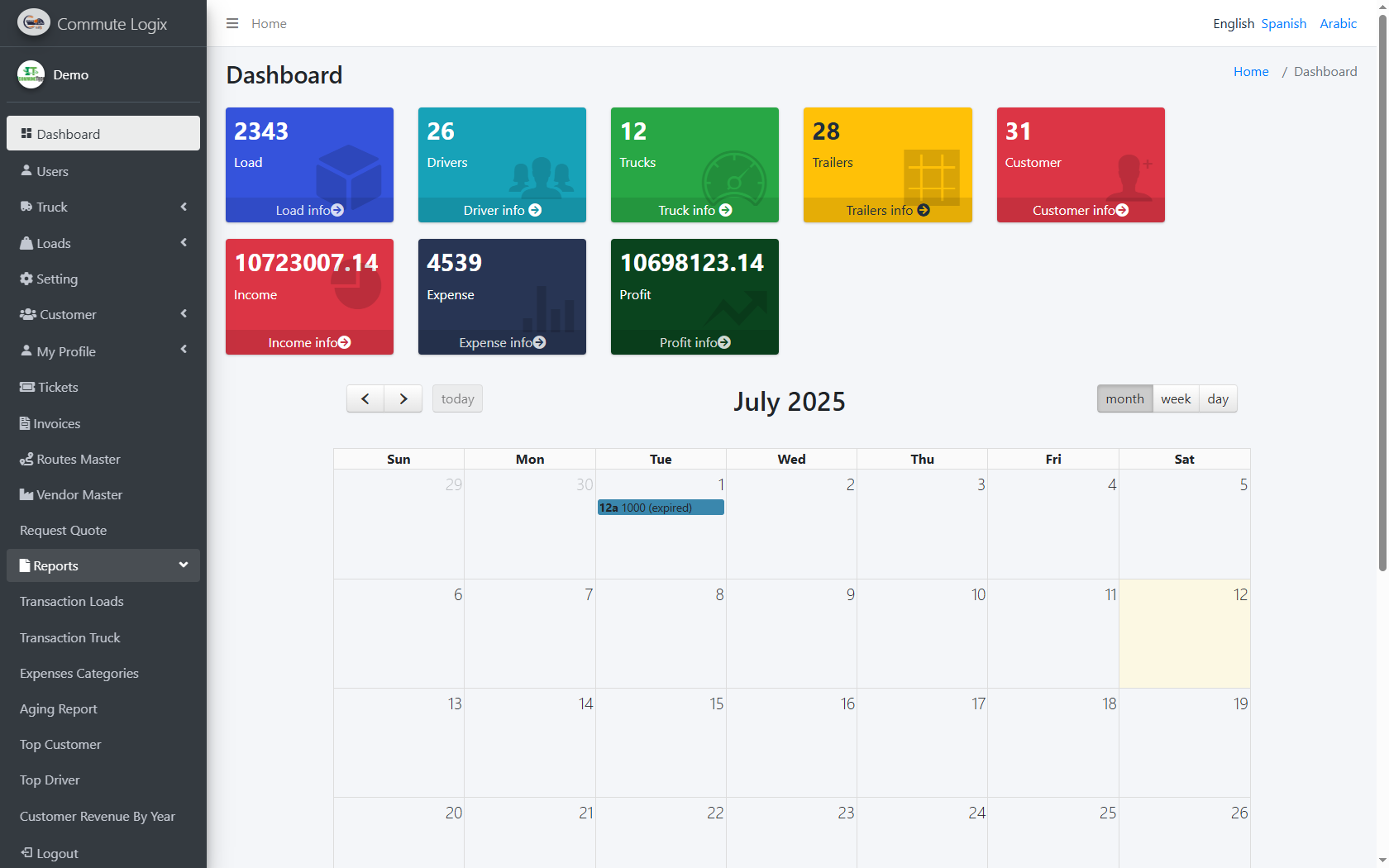The width and height of the screenshot is (1389, 868).
Task: Select Vendor Master in the sidebar
Action: 79,494
